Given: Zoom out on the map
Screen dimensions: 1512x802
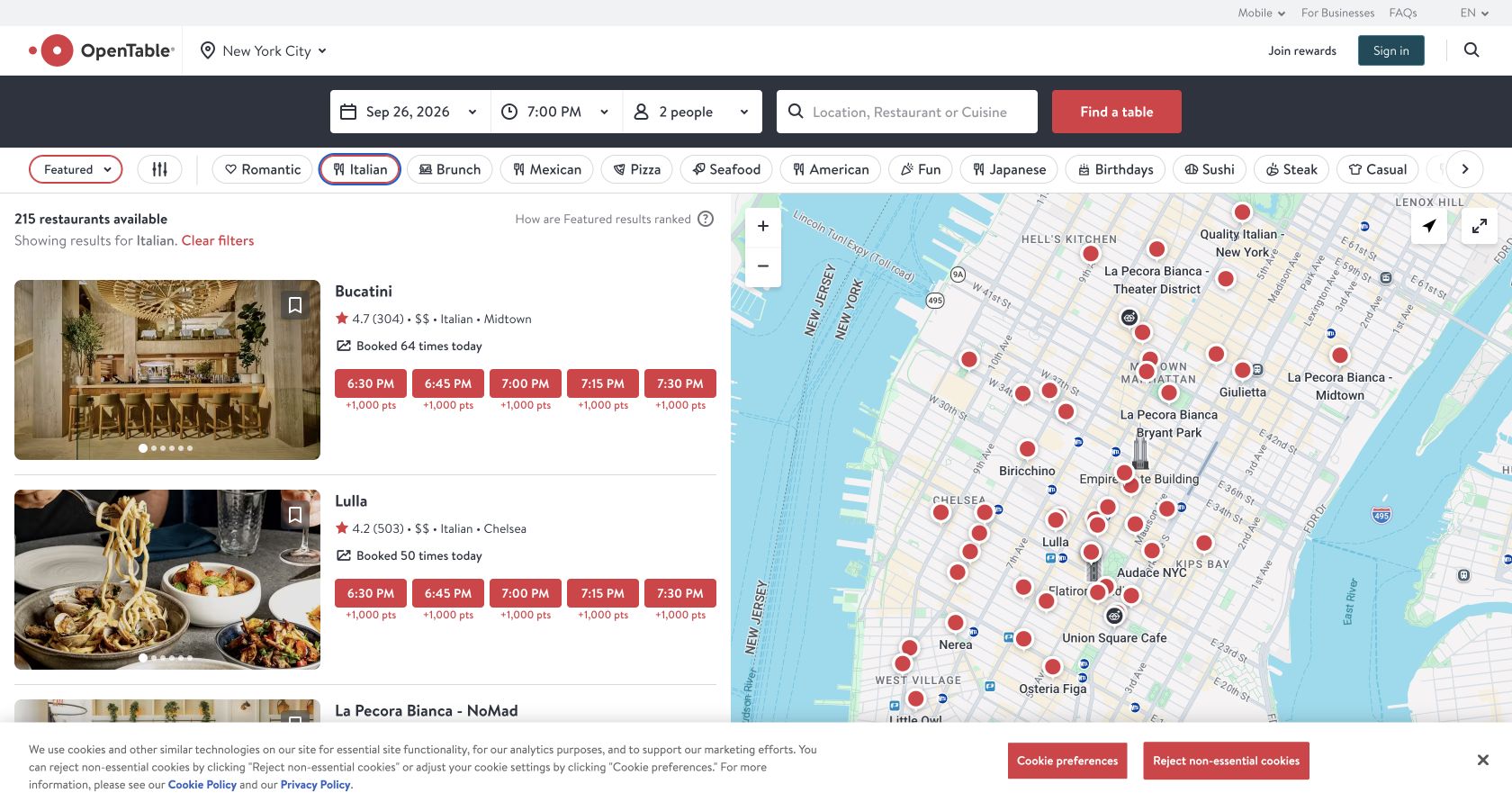Looking at the screenshot, I should 763,266.
